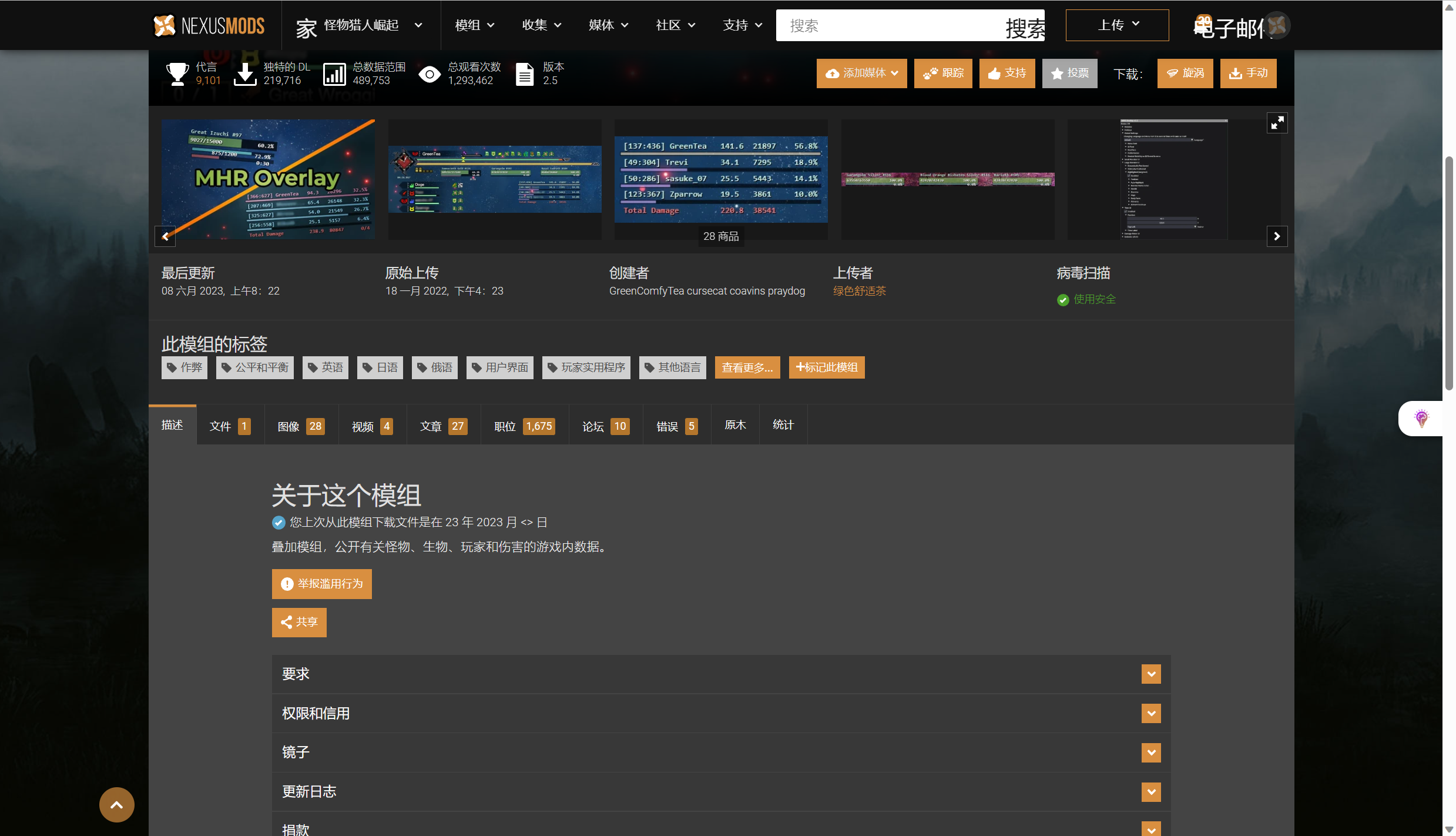Click the Nexus Mods logo icon
Screen dimensions: 1456x836
point(165,25)
